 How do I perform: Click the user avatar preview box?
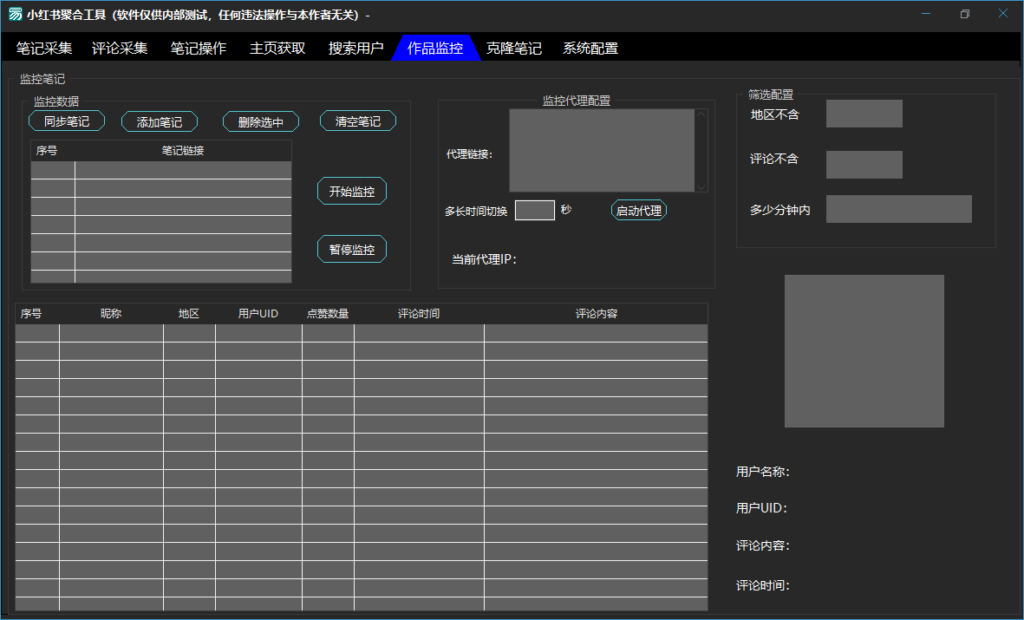pyautogui.click(x=864, y=351)
